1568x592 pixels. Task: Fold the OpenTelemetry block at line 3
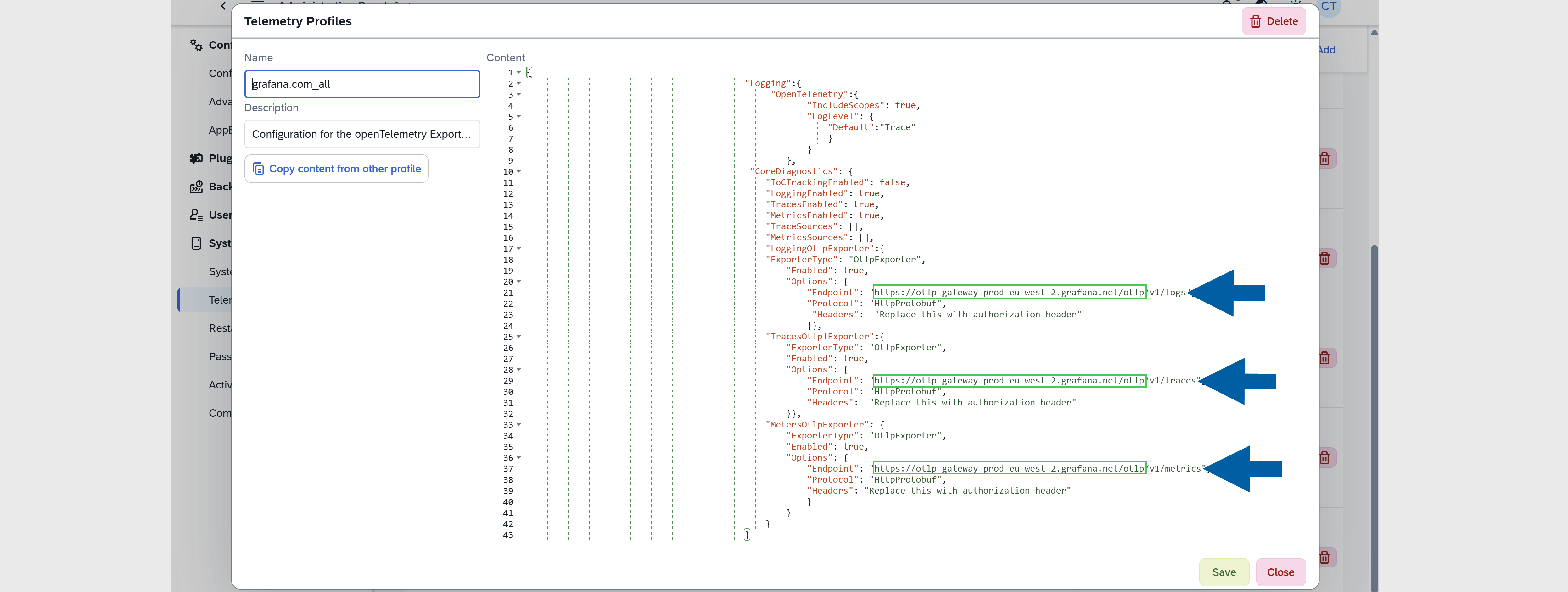[518, 94]
